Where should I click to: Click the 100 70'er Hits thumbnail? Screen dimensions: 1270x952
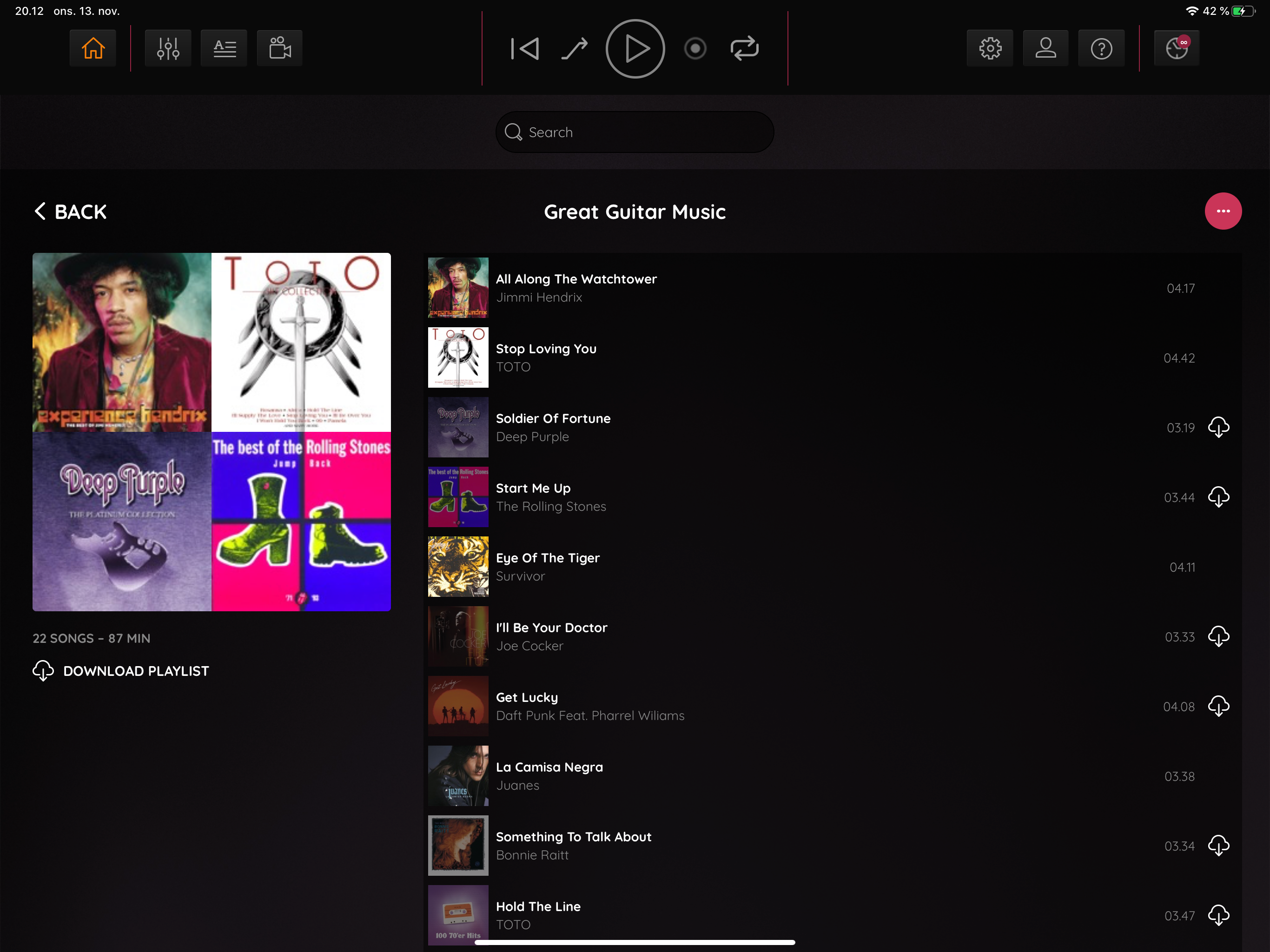458,915
